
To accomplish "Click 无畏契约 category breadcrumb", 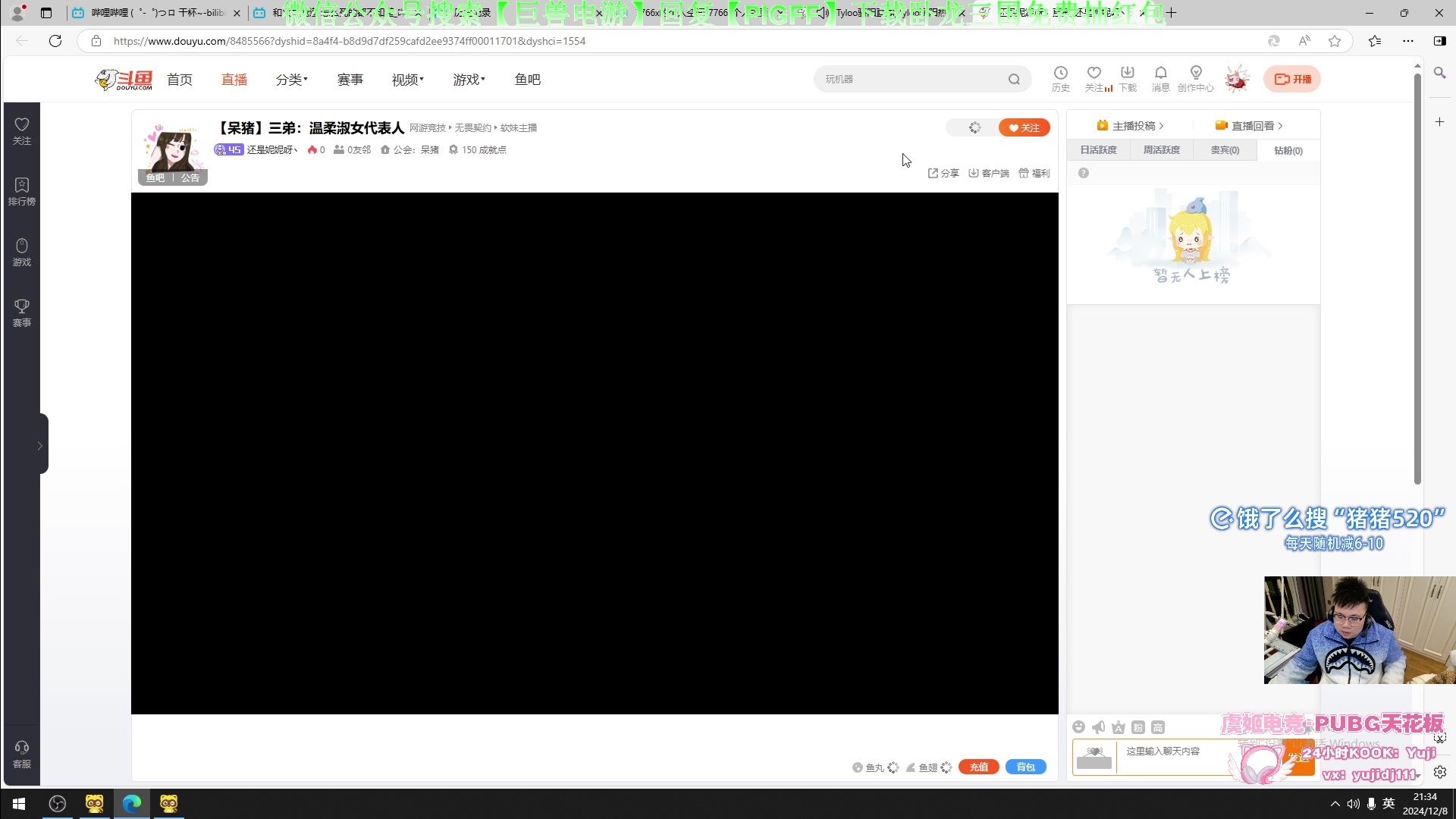I will click(x=473, y=128).
